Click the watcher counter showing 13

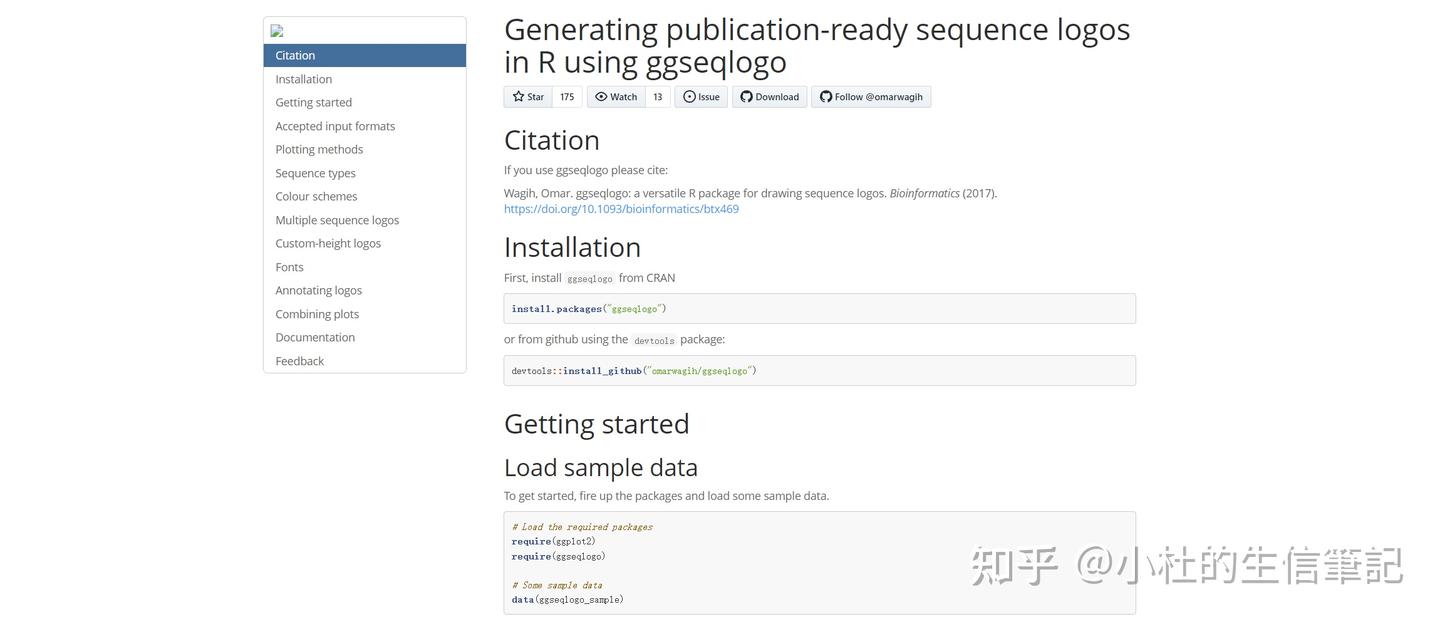pos(656,95)
